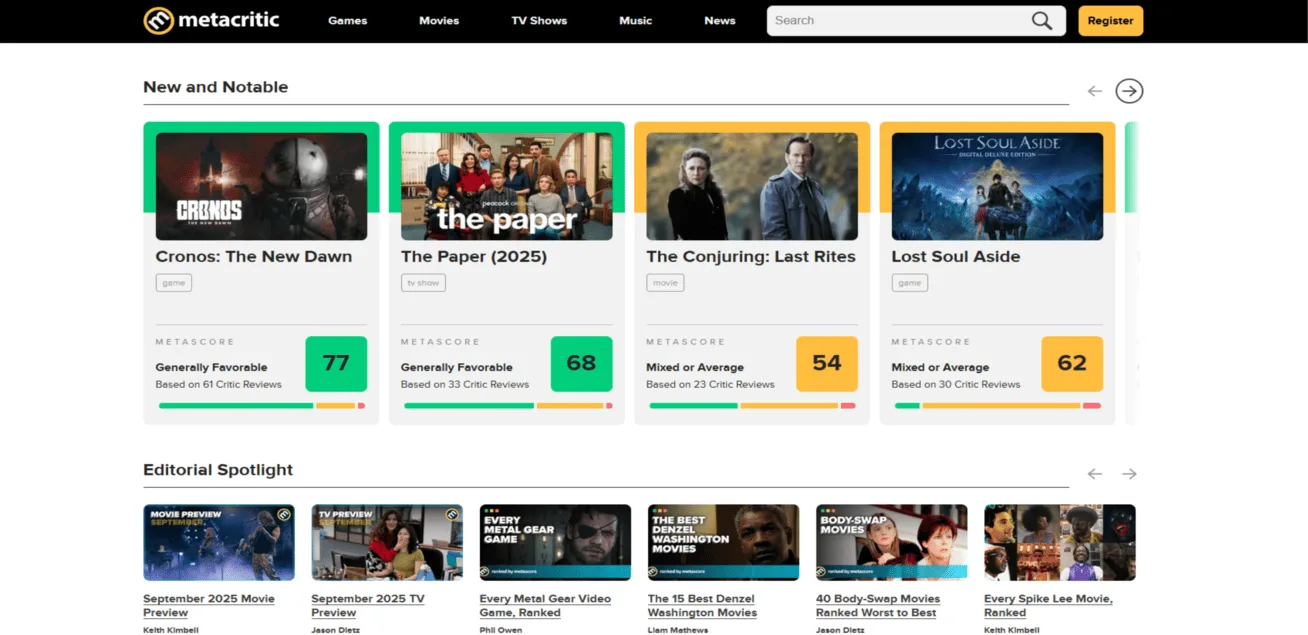Click The Conjuring: Last Rites image
The image size is (1308, 635).
752,187
